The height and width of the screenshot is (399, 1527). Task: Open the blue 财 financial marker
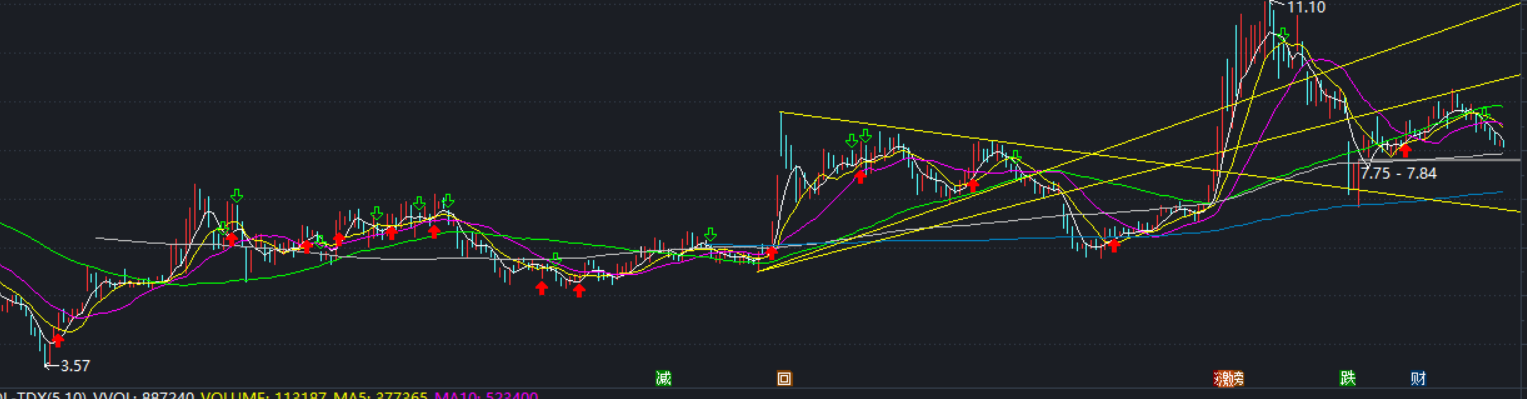(1418, 379)
